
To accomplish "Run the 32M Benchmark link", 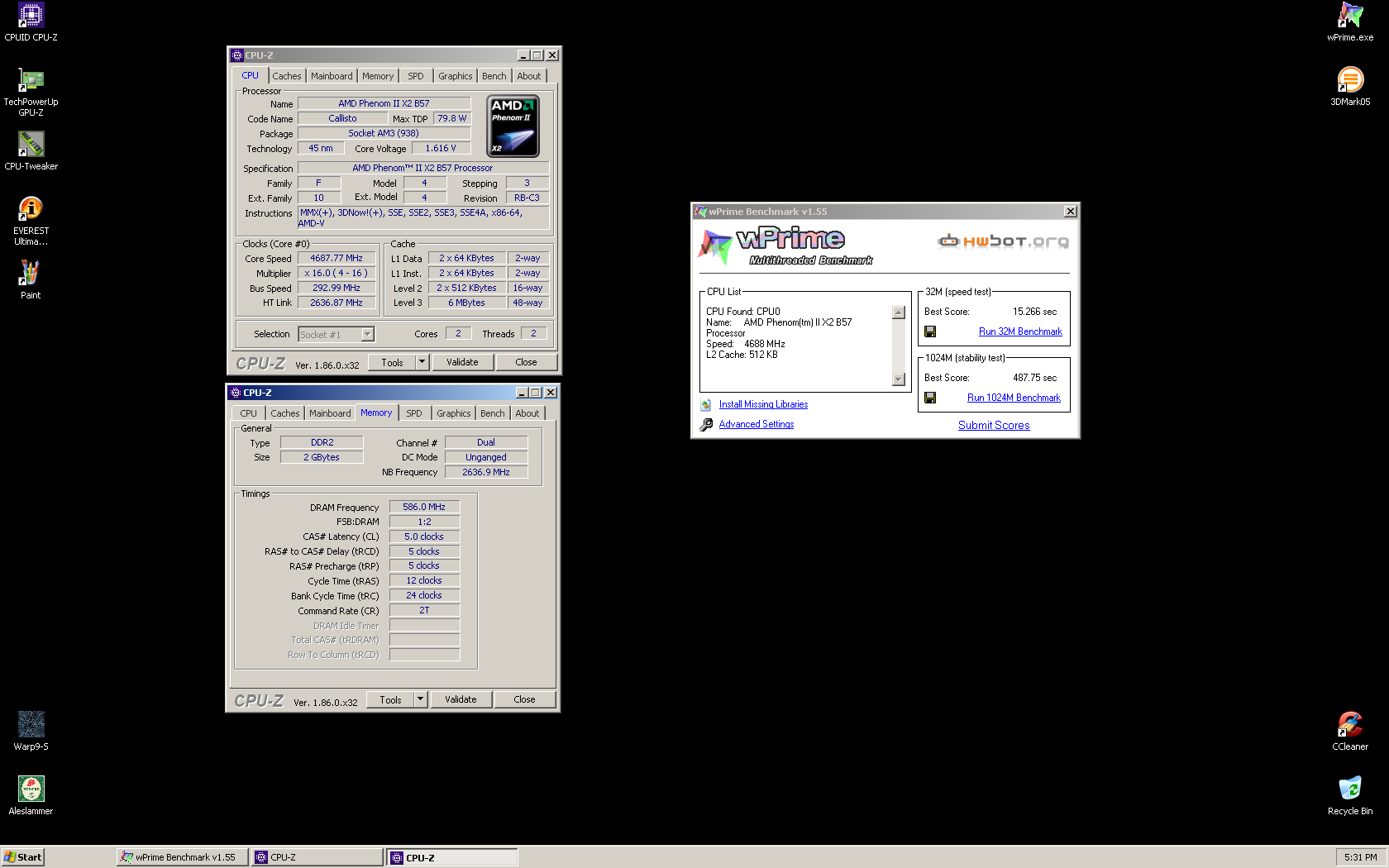I will [x=1020, y=331].
